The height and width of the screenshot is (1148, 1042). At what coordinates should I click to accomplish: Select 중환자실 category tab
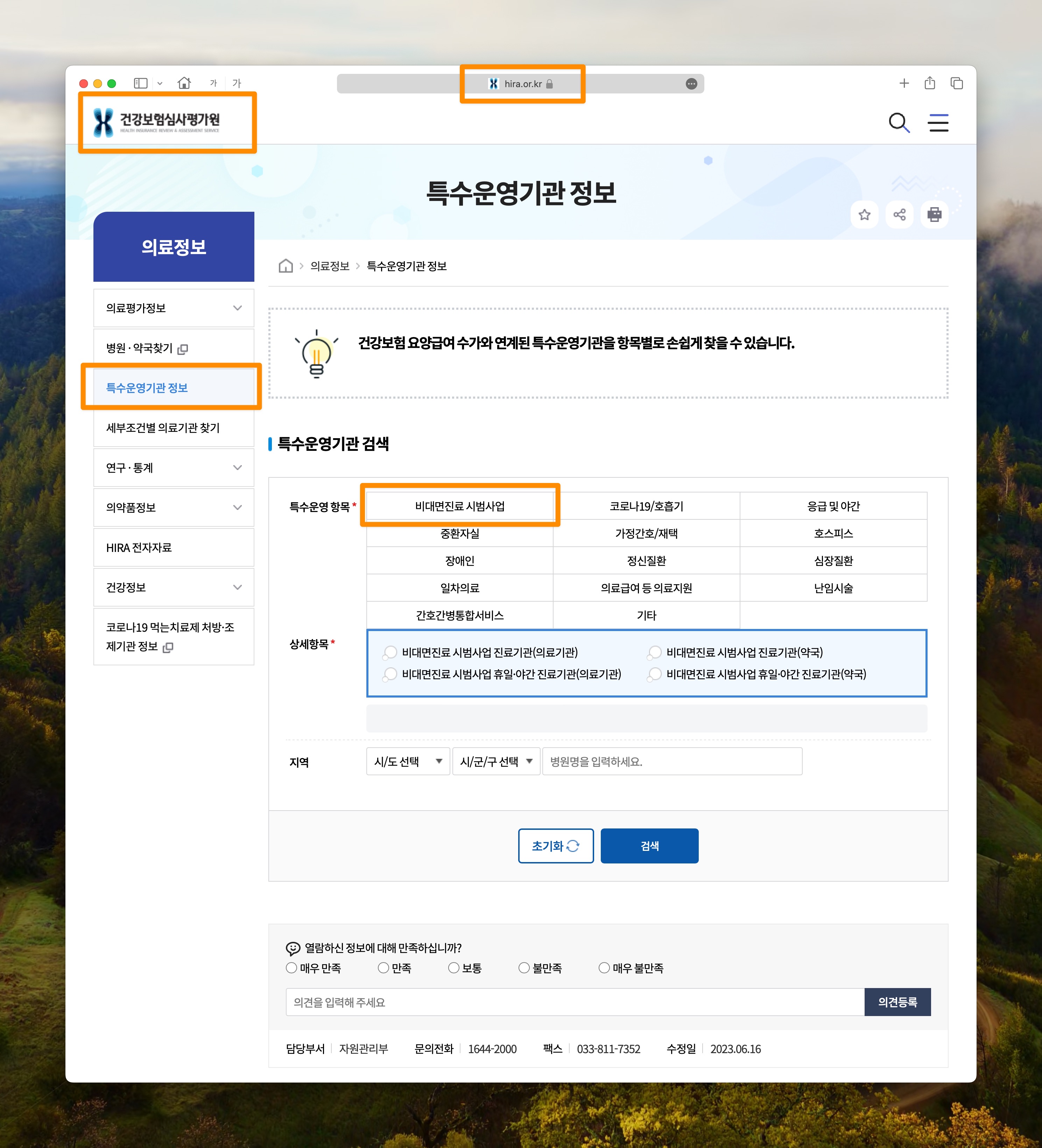460,533
